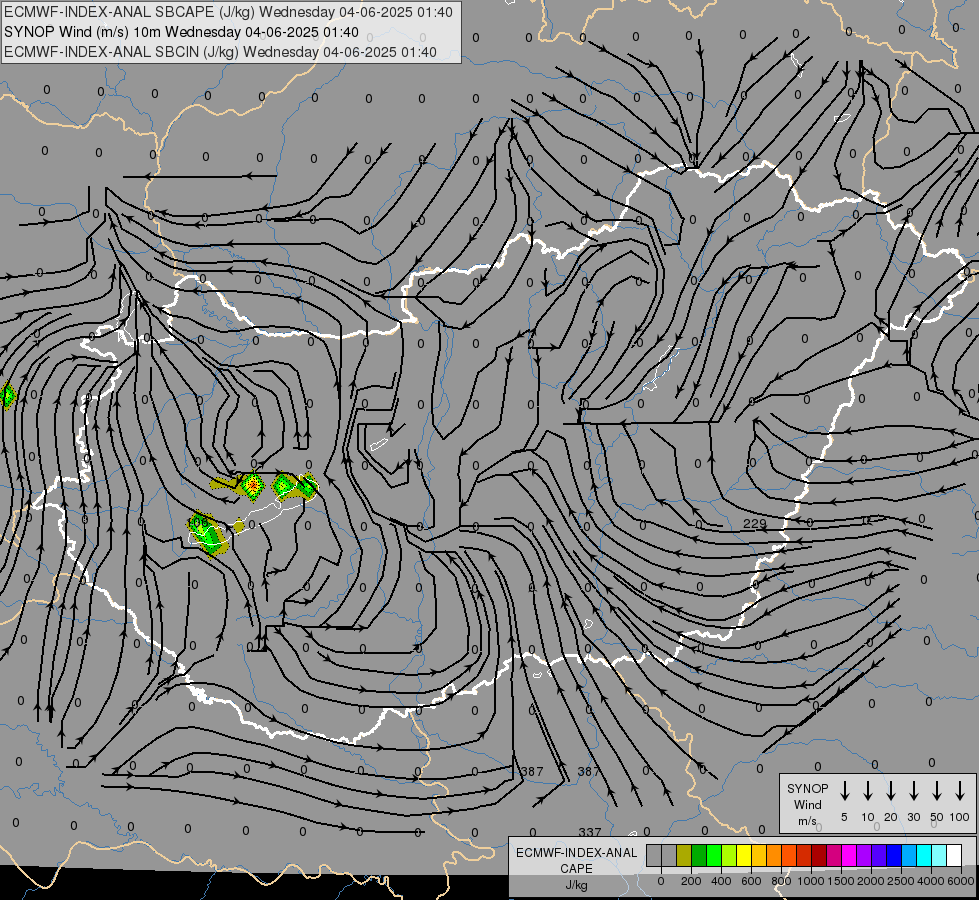Click the '600' colorbar tick label
The width and height of the screenshot is (979, 900).
pos(751,881)
